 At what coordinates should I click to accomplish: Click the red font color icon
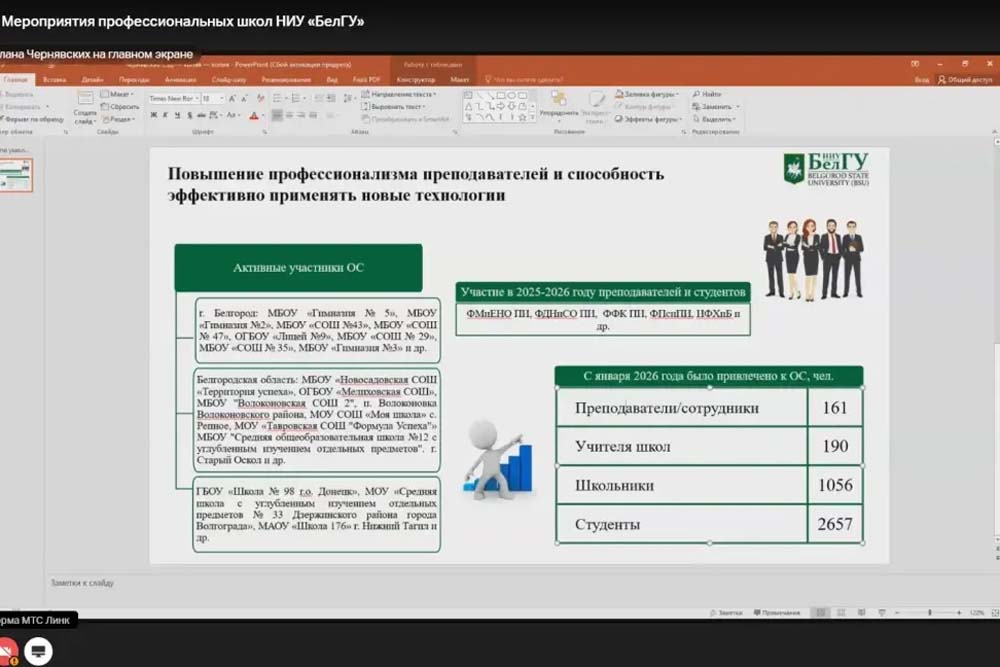(253, 115)
